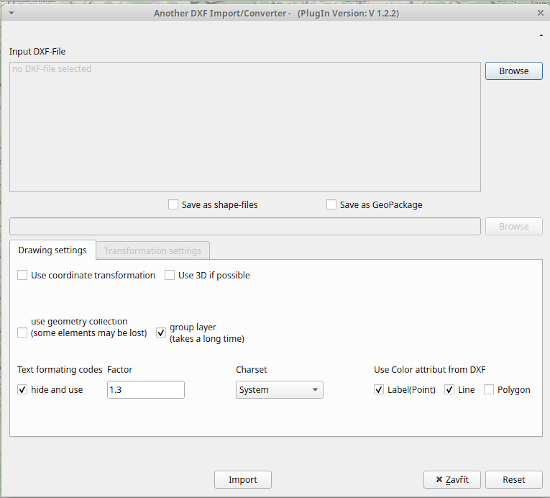
Task: Toggle Use coordinate transformation
Action: [22, 275]
